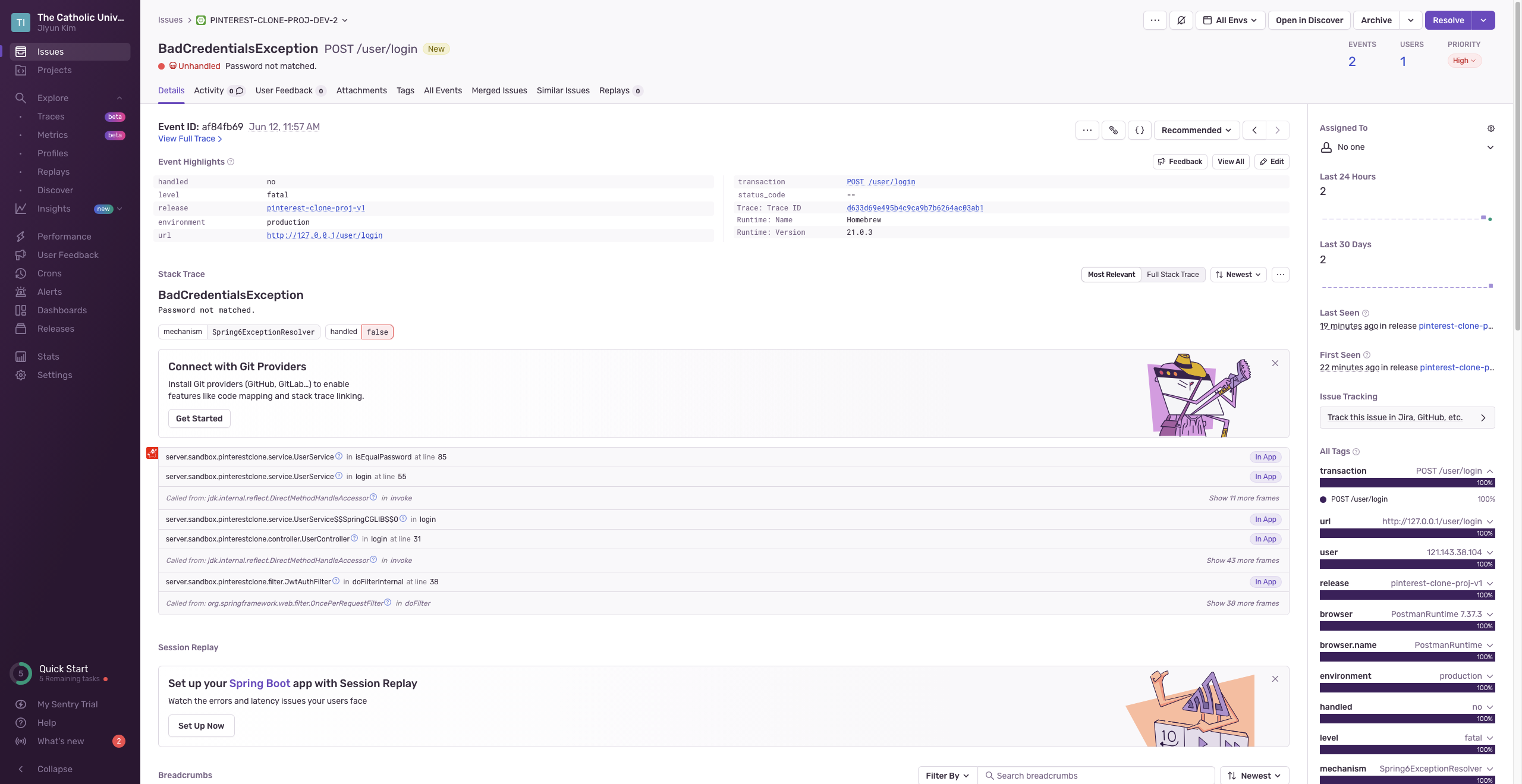Open the Similar Issues tab
The image size is (1522, 784).
point(562,90)
